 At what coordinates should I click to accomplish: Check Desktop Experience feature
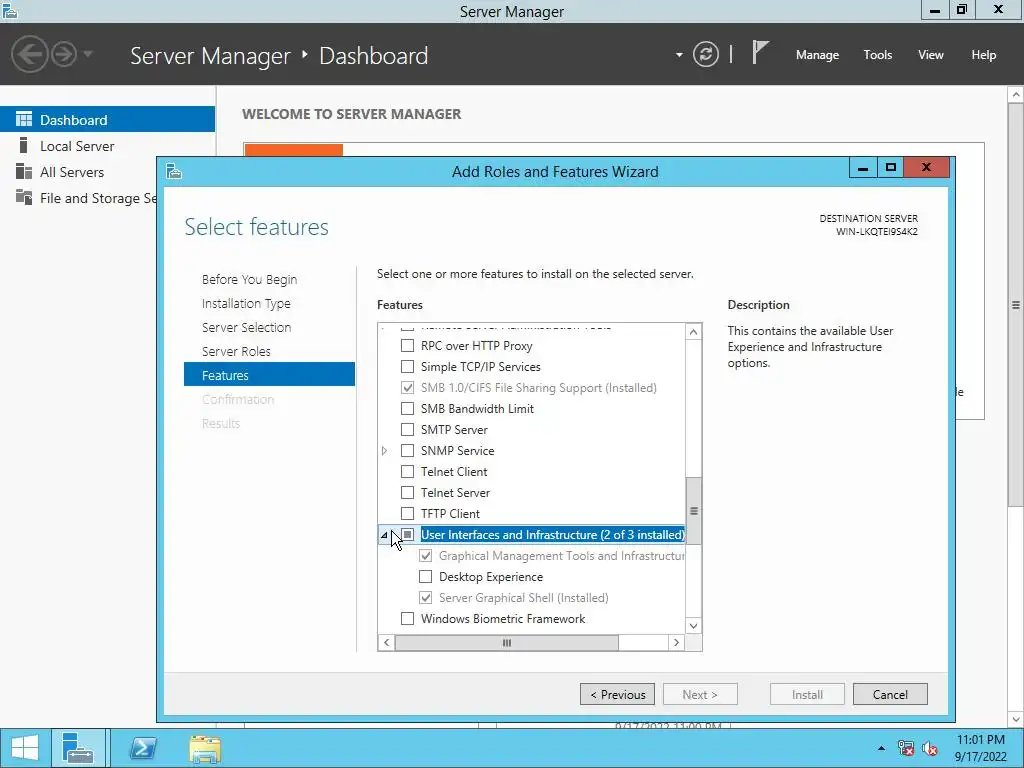tap(425, 577)
